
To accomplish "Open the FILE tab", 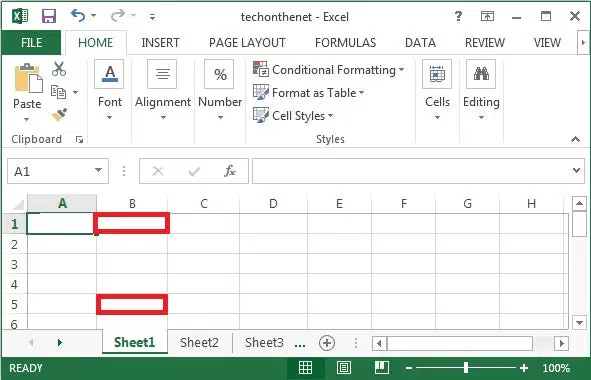I will [31, 43].
